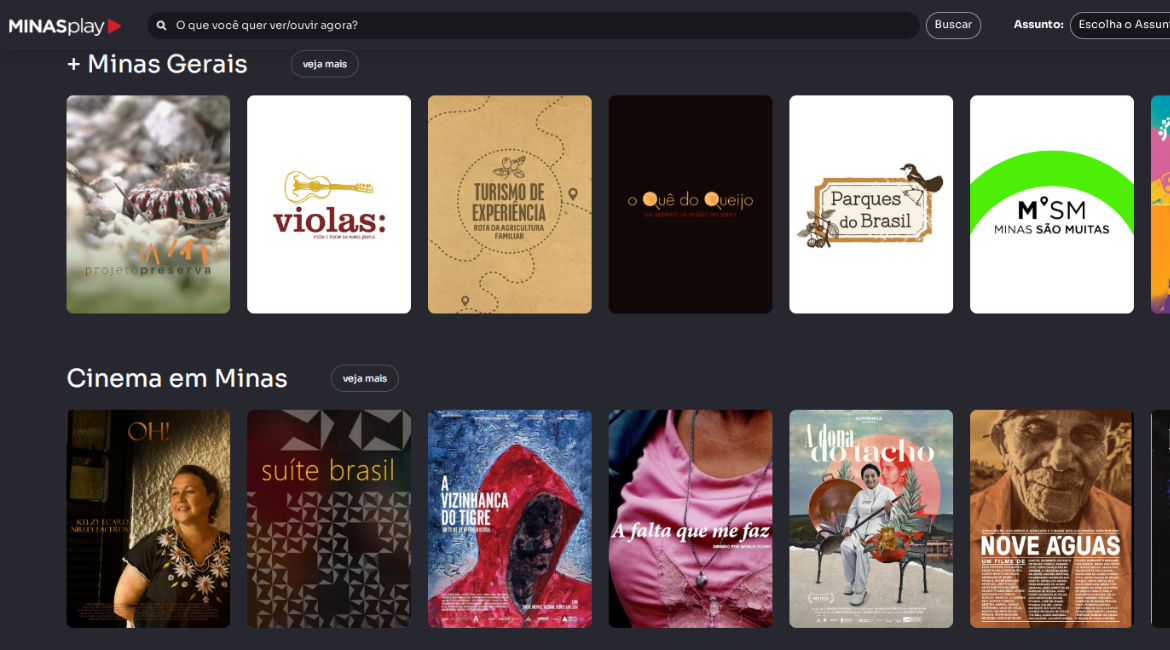Screen dimensions: 1170x650
Task: Open the OH! movie poster
Action: click(148, 519)
